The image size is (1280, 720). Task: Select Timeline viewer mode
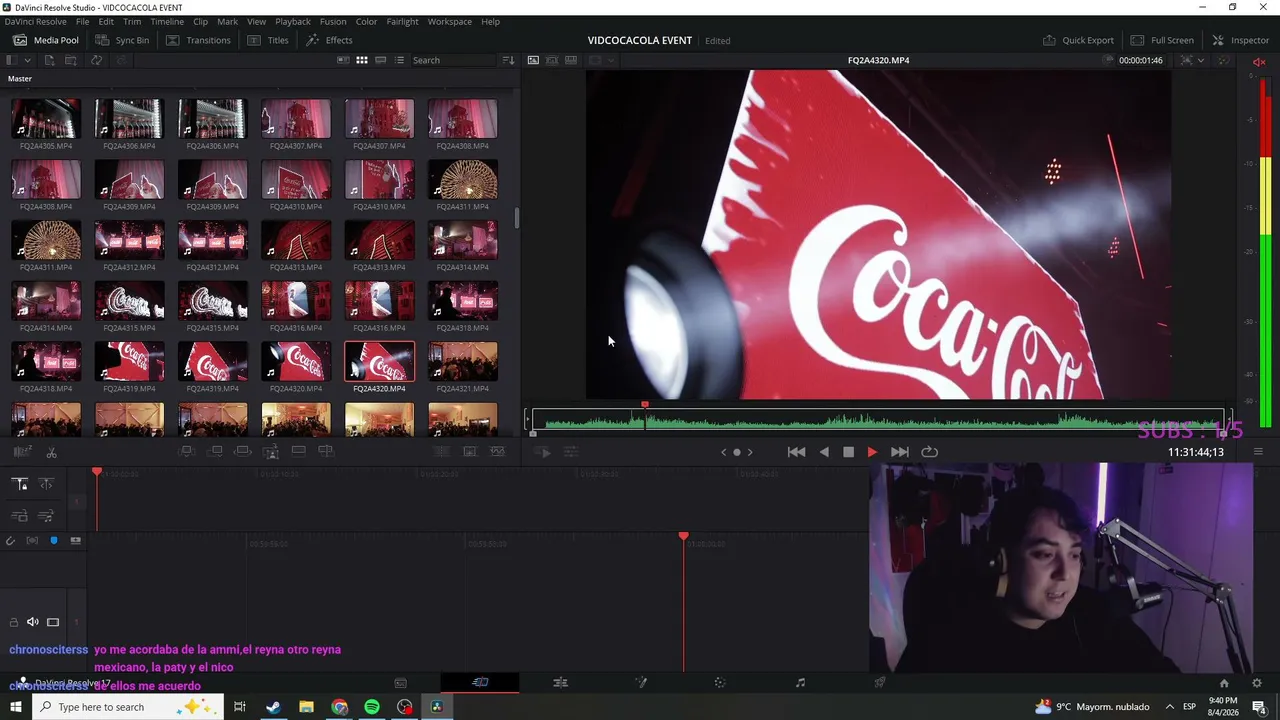571,60
